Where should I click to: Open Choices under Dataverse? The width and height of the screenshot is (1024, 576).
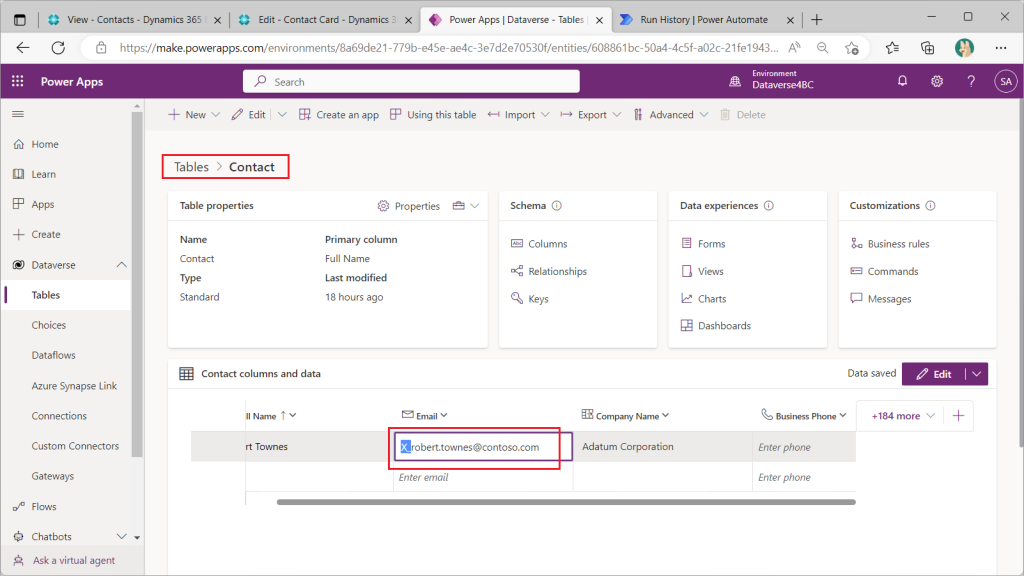point(48,325)
